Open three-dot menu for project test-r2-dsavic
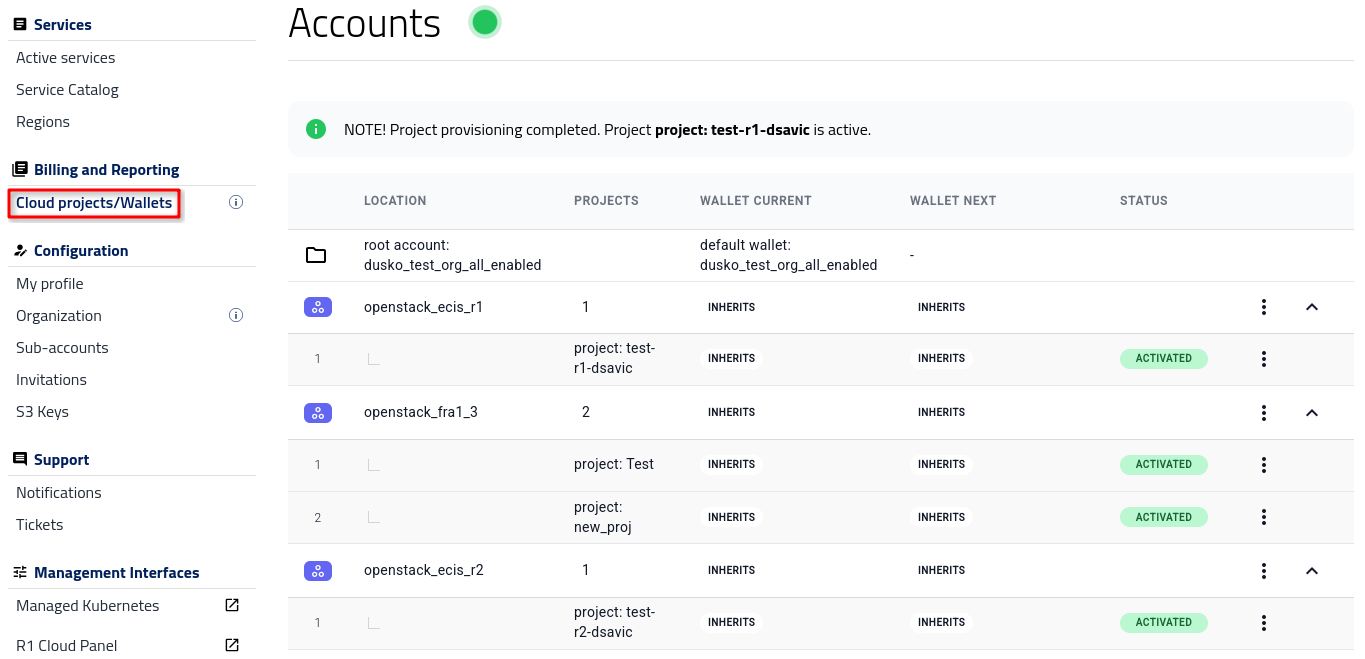This screenshot has width=1365, height=659. tap(1264, 622)
